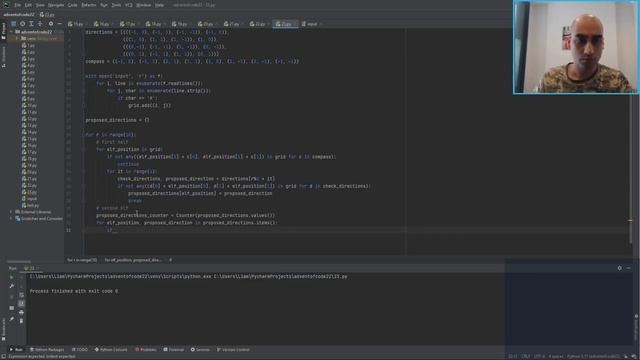Open run configuration wrench icon
640x360 pixels.
[11, 286]
